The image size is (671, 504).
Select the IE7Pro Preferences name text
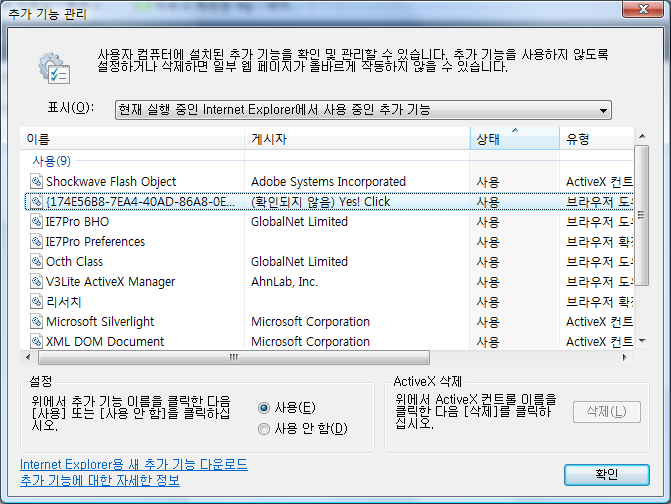pos(95,242)
